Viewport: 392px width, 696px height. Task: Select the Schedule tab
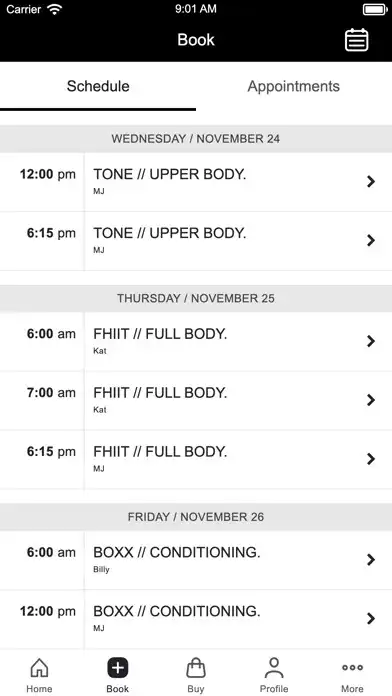(98, 86)
